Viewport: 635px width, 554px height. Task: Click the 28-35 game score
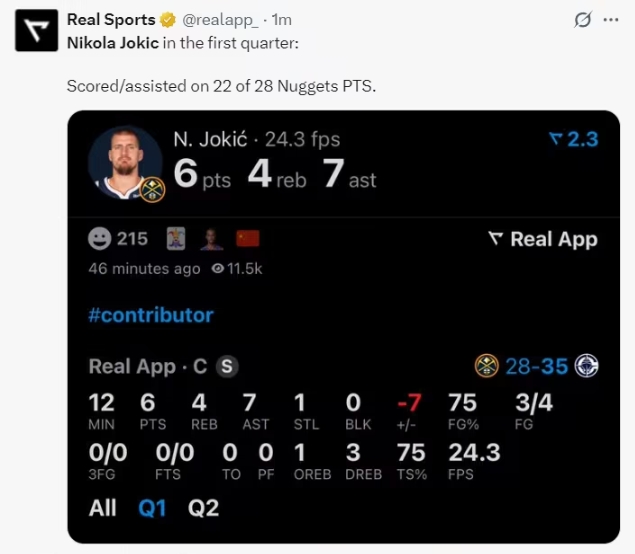536,366
